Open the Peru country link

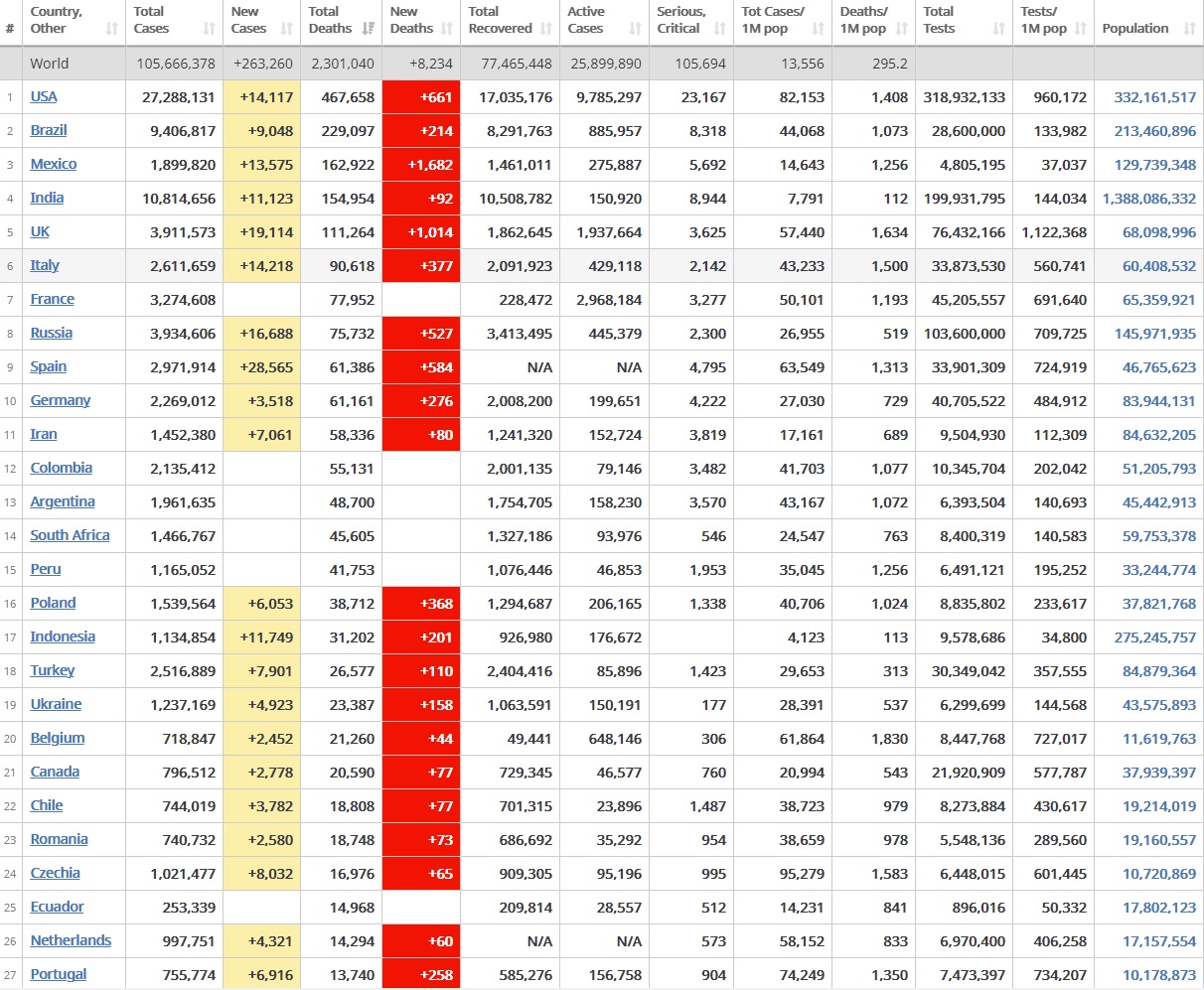[x=46, y=569]
